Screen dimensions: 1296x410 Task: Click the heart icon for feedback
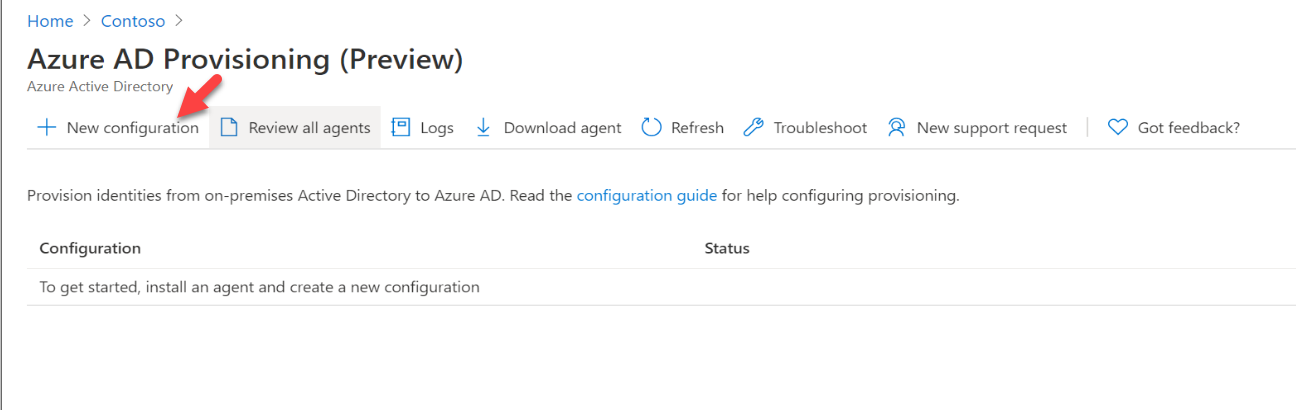click(x=1118, y=128)
